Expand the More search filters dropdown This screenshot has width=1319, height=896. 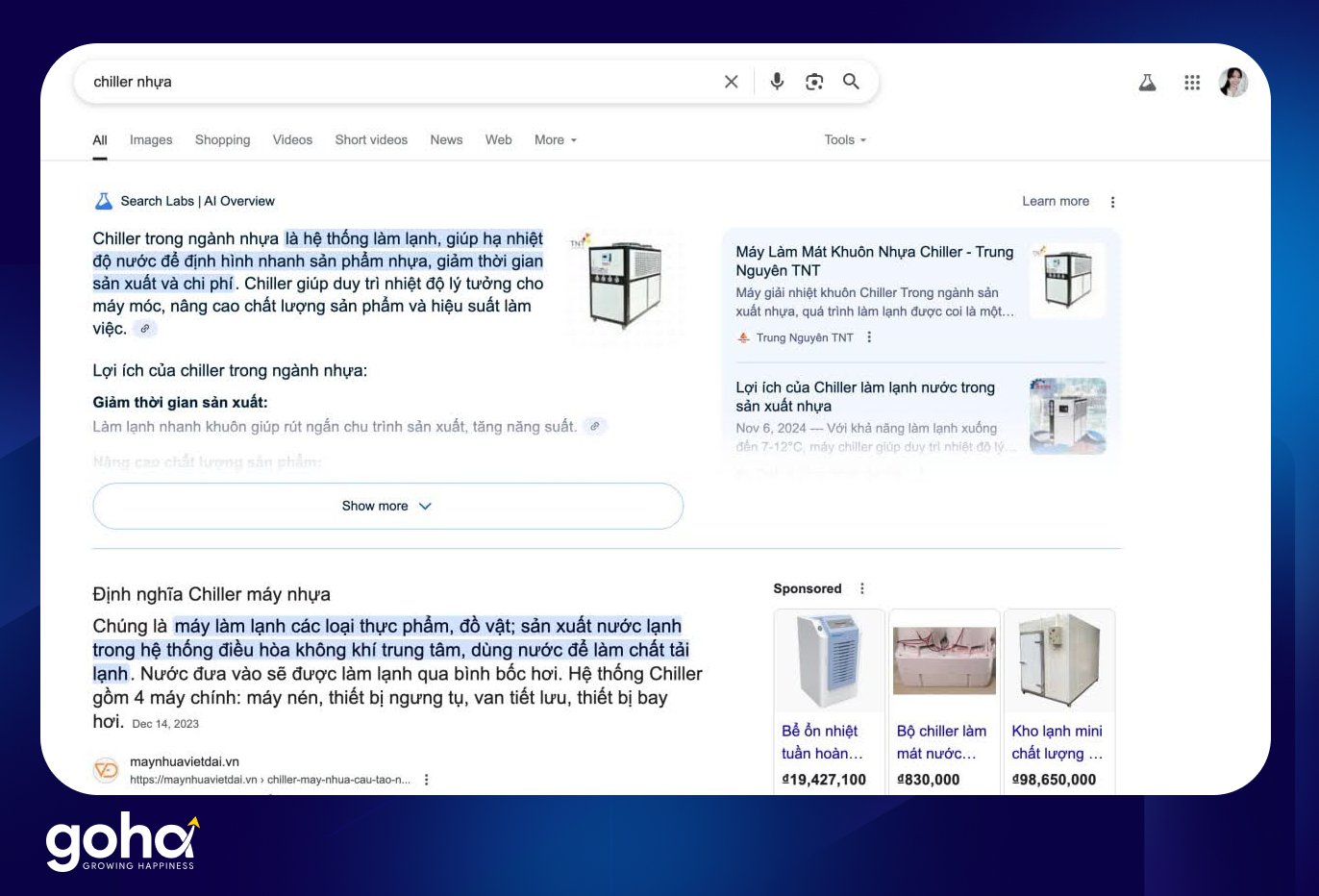point(556,140)
